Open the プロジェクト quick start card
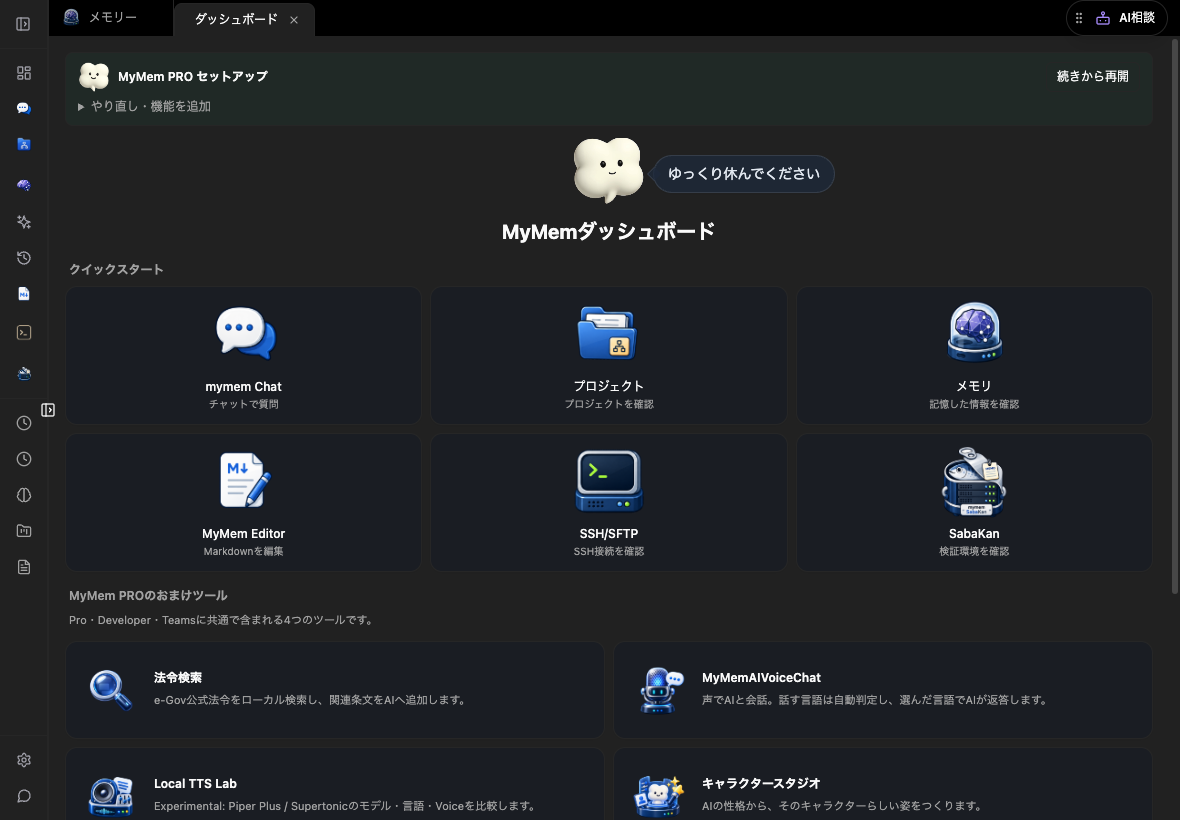Screen dimensions: 1180x820 pos(609,355)
